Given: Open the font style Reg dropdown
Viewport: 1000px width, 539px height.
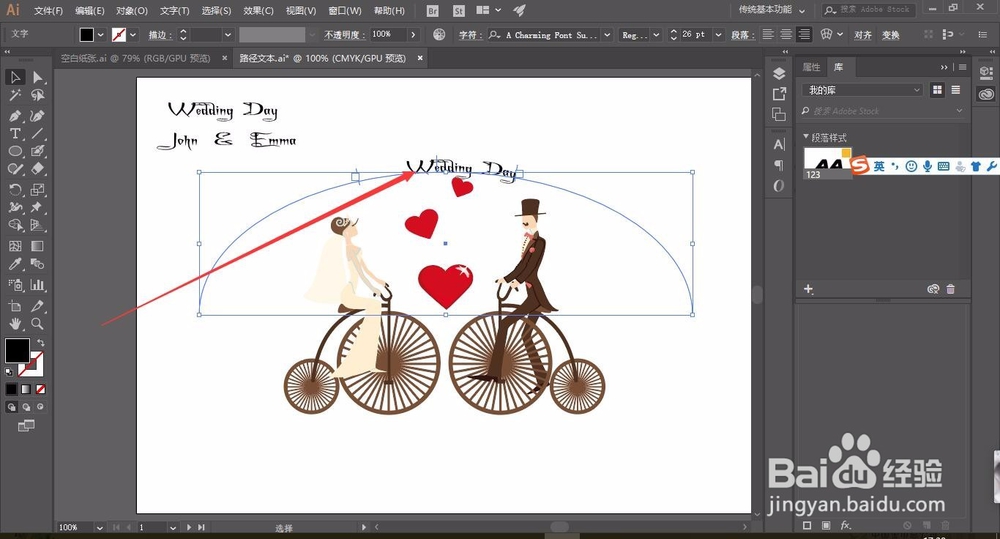Looking at the screenshot, I should click(x=656, y=35).
